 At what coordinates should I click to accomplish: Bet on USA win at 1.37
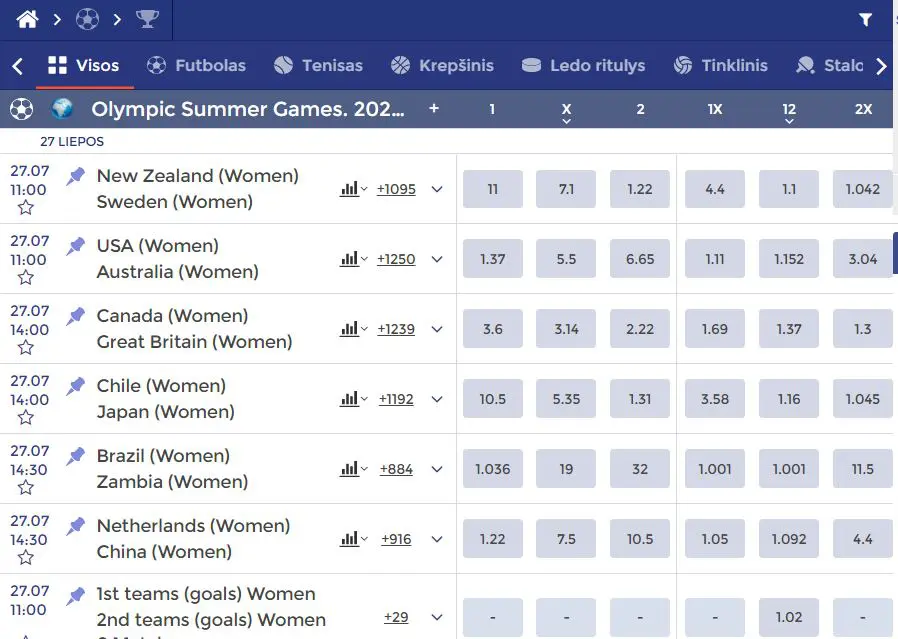pos(493,259)
